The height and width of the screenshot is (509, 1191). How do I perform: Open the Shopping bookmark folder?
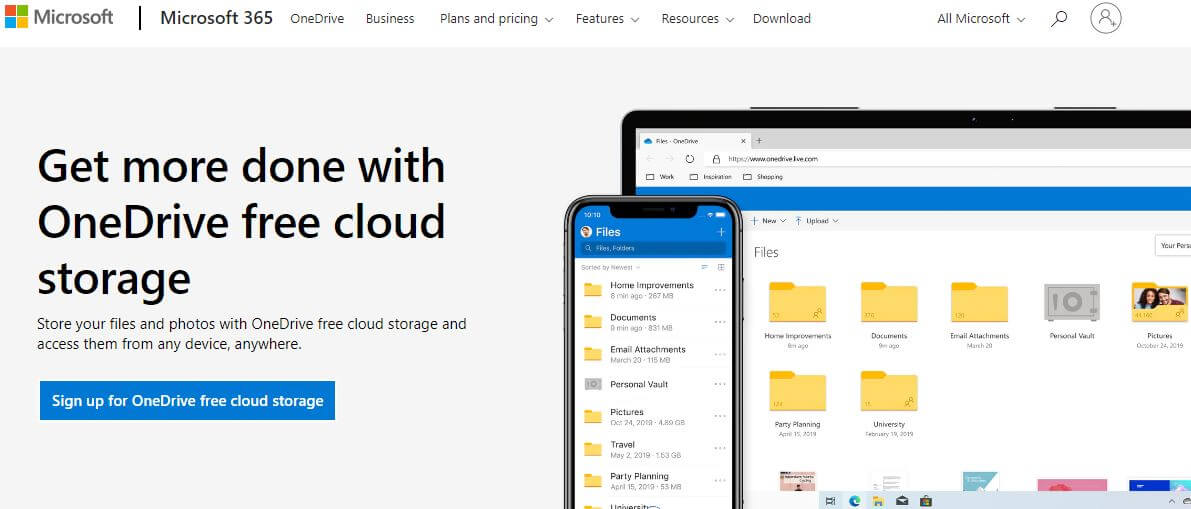click(x=763, y=176)
